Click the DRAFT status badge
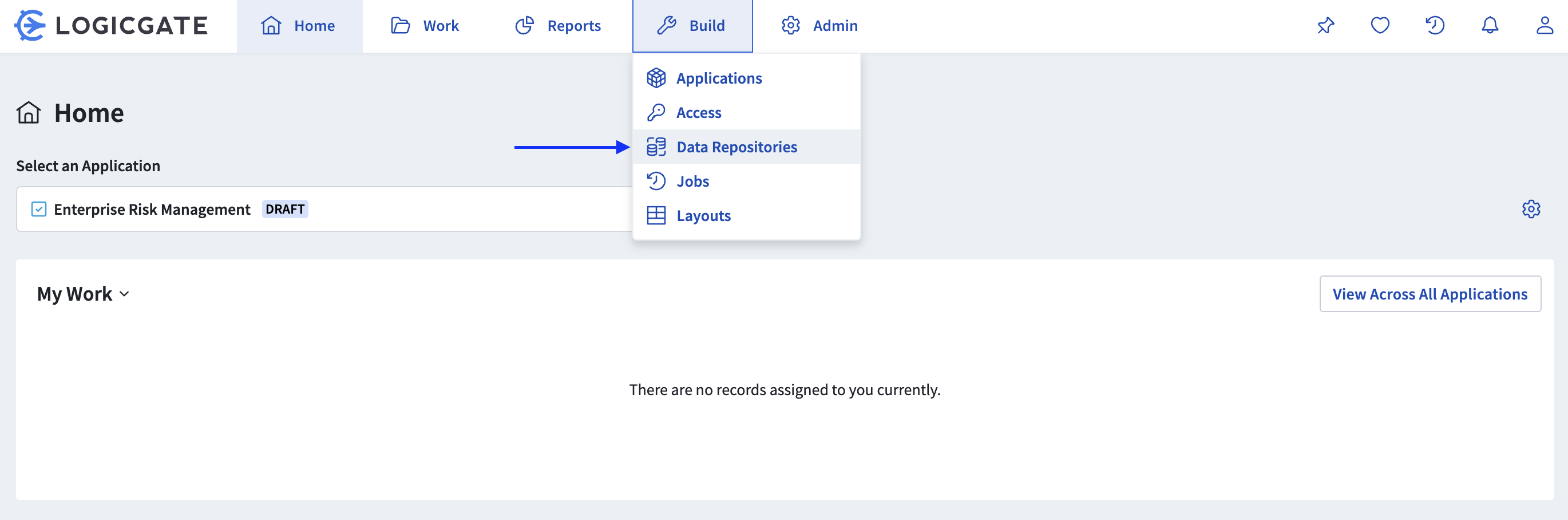This screenshot has width=1568, height=520. 285,209
